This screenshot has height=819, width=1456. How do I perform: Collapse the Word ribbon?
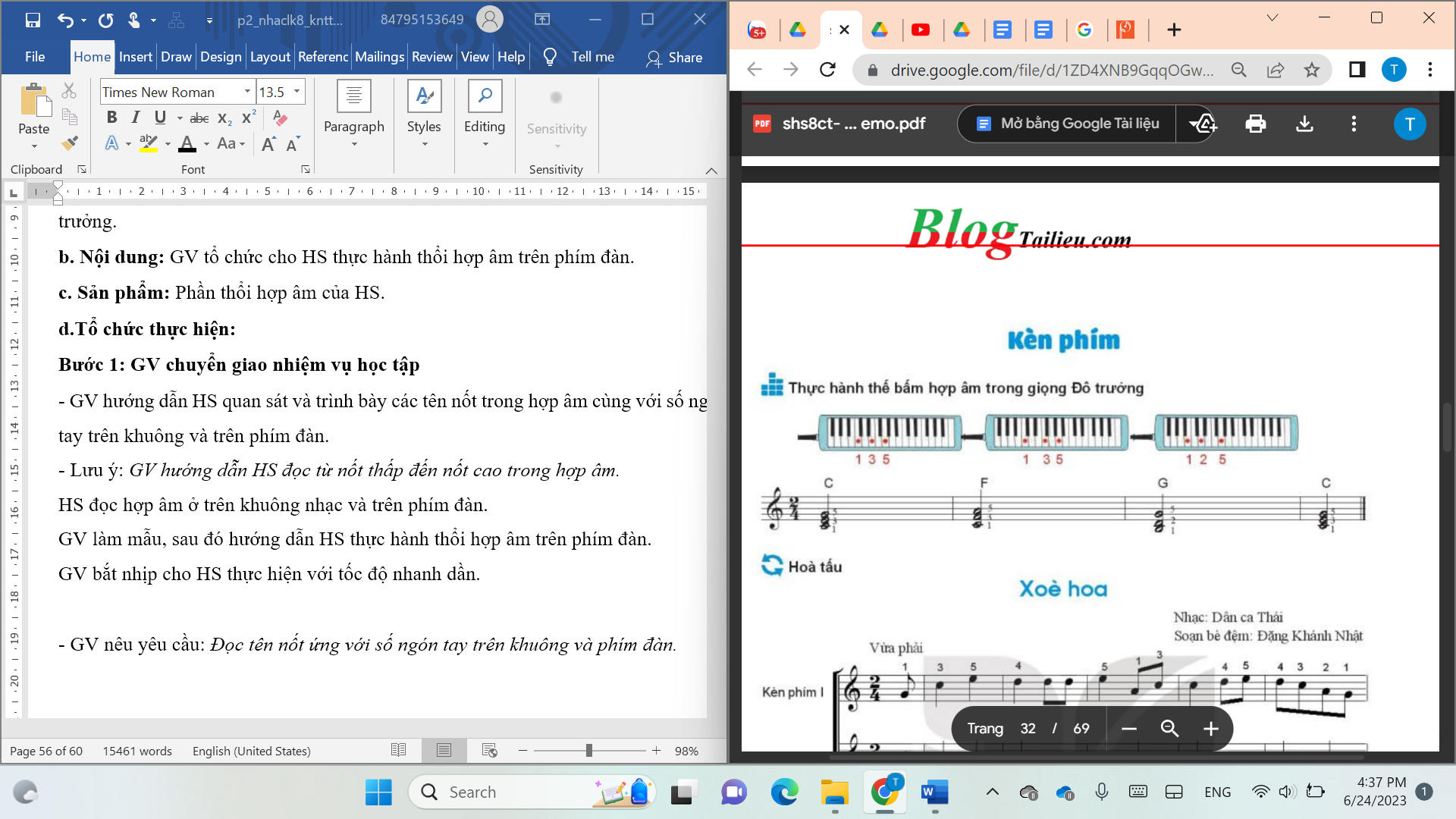(x=711, y=171)
